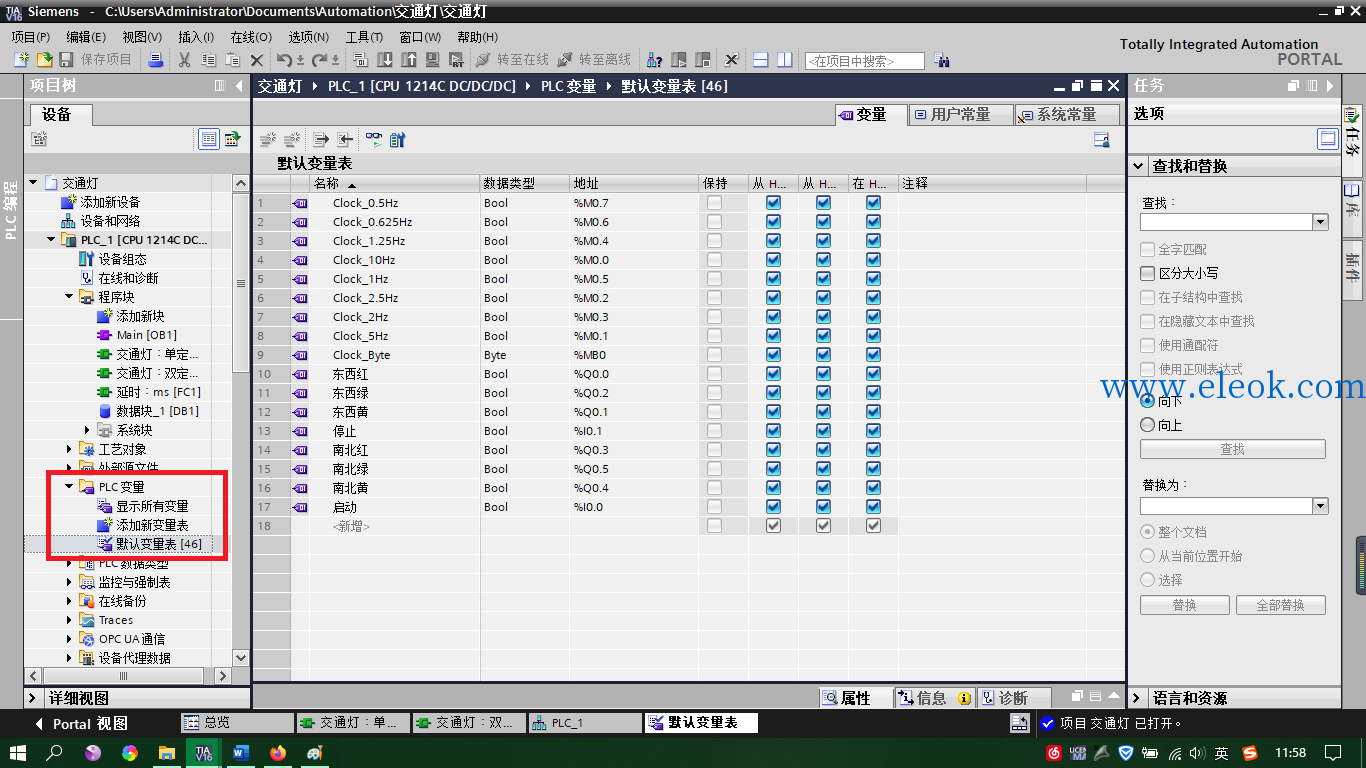Uncheck first 从H... checkbox for 东西红 row
The width and height of the screenshot is (1366, 768).
[773, 374]
